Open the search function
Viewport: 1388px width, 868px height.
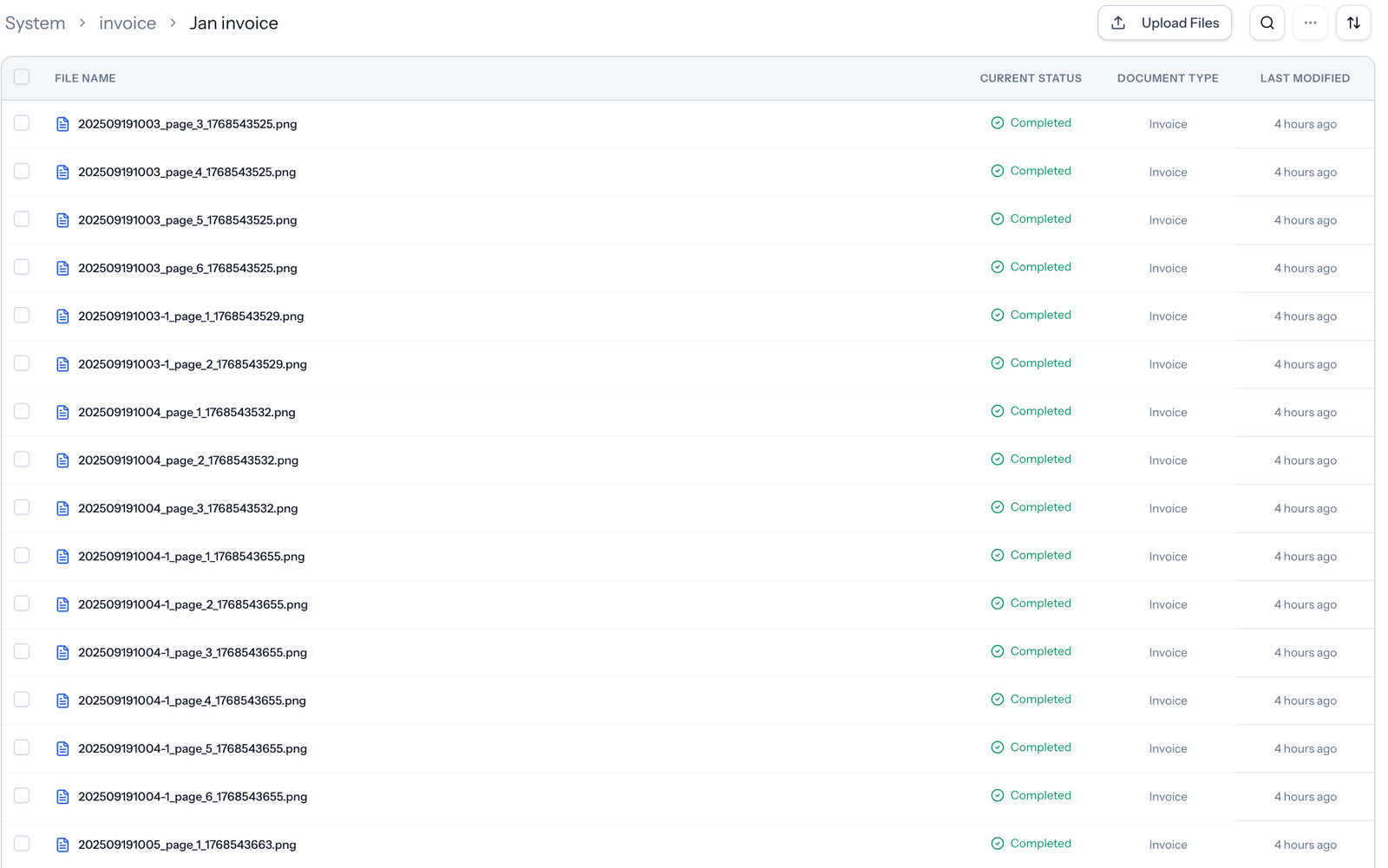pos(1267,23)
